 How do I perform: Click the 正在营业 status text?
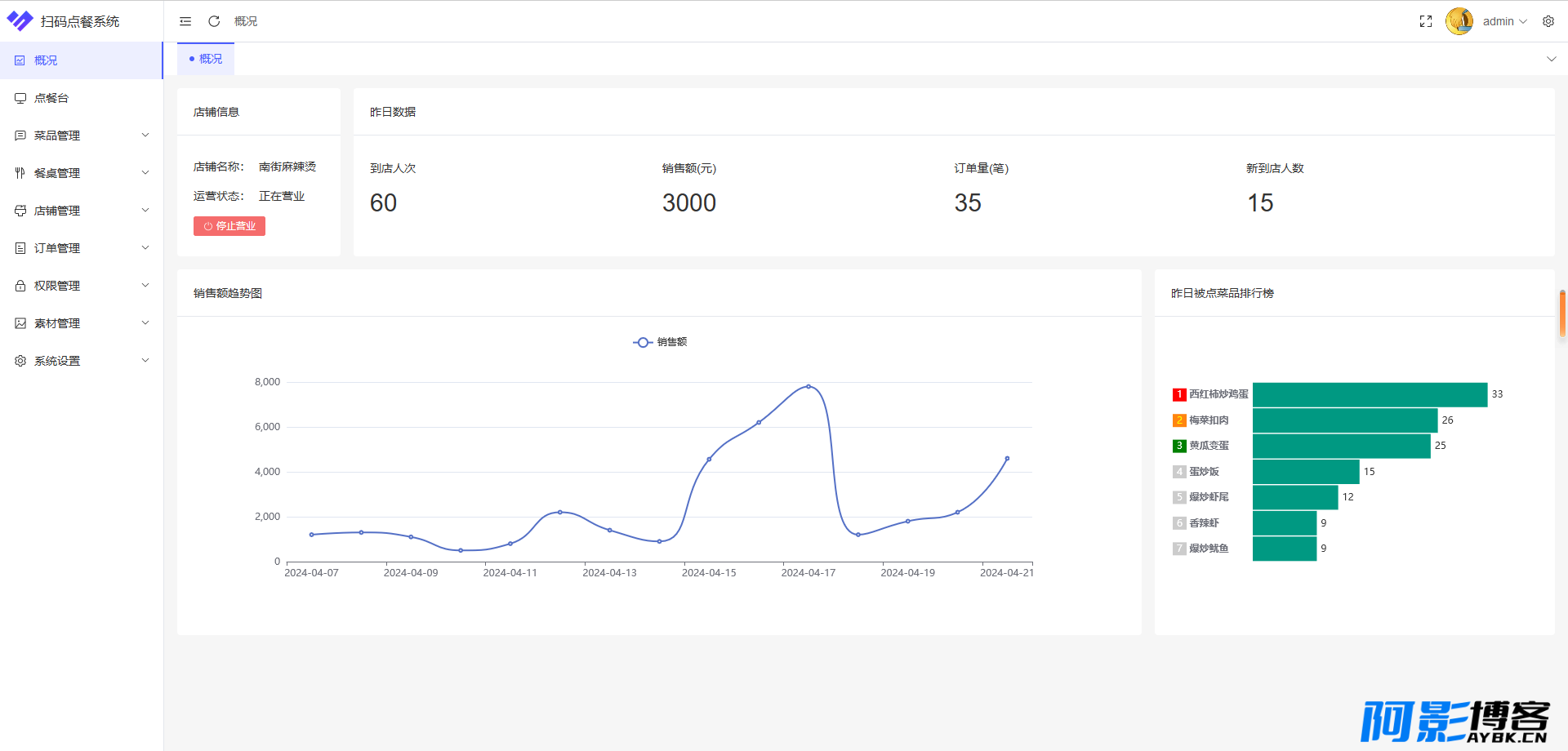pos(282,196)
